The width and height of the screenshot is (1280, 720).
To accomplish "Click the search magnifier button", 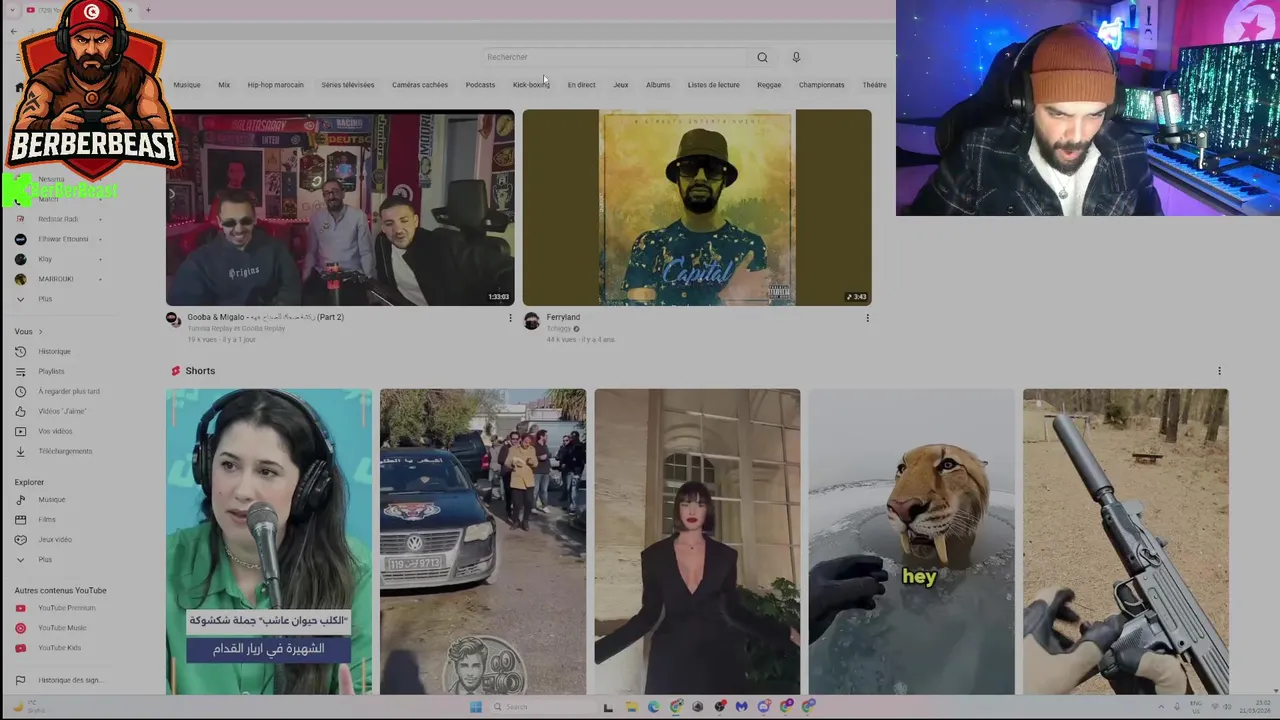I will (762, 57).
